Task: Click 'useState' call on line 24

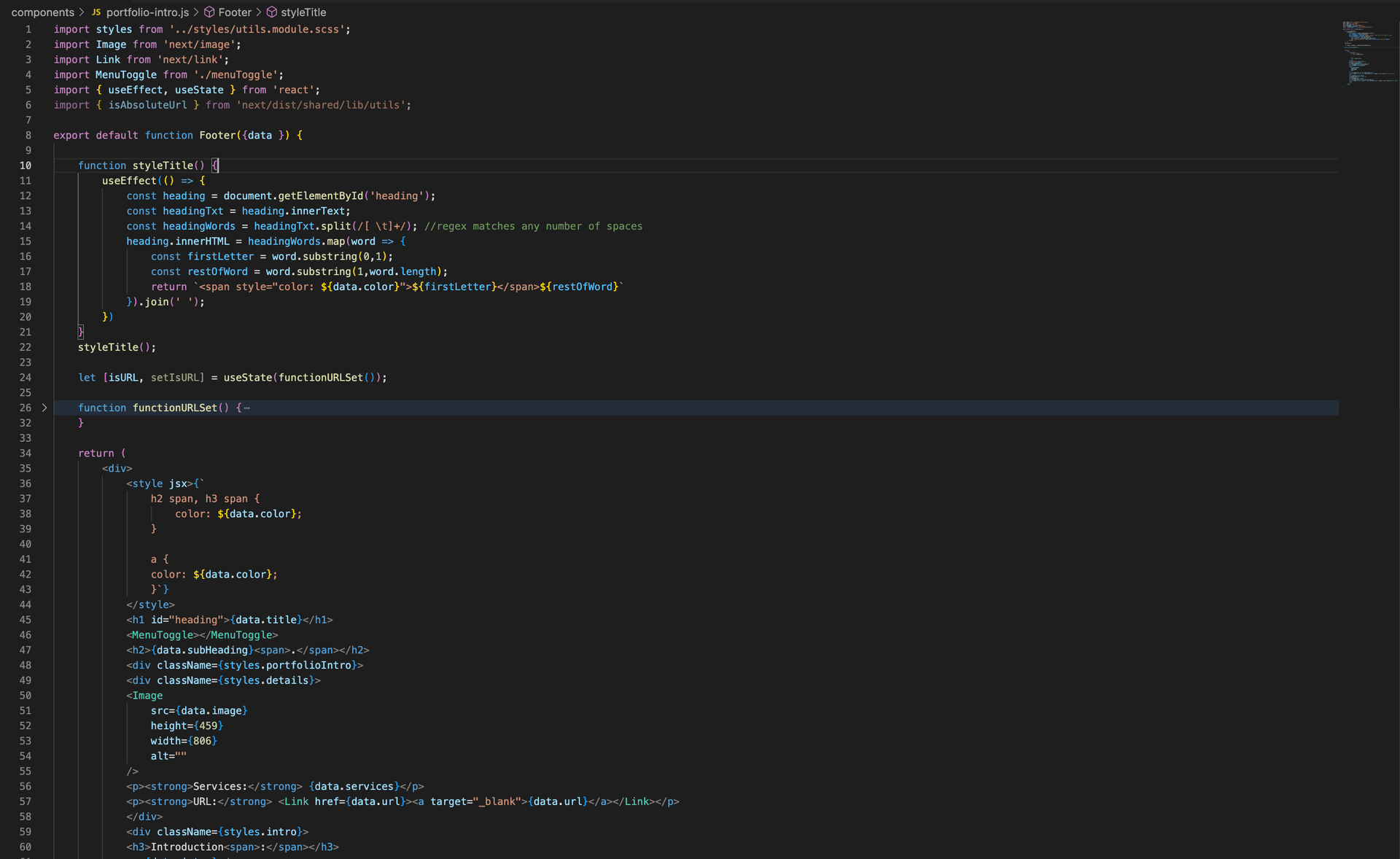Action: point(247,378)
